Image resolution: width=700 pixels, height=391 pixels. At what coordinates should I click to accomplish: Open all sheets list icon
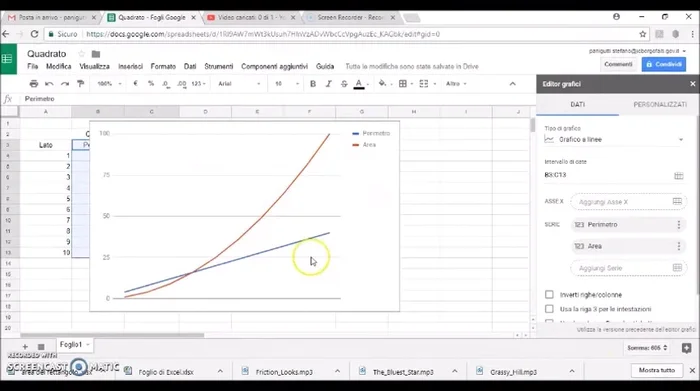coord(41,346)
